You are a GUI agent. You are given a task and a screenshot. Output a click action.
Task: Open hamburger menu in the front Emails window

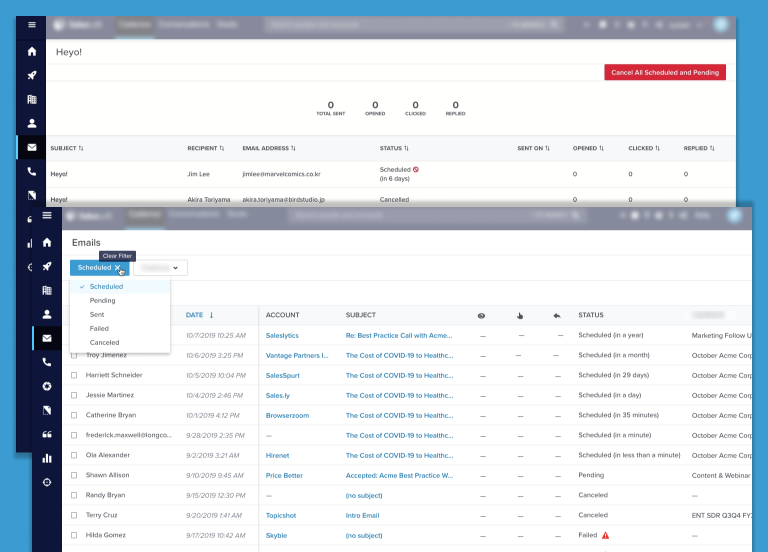[x=47, y=215]
